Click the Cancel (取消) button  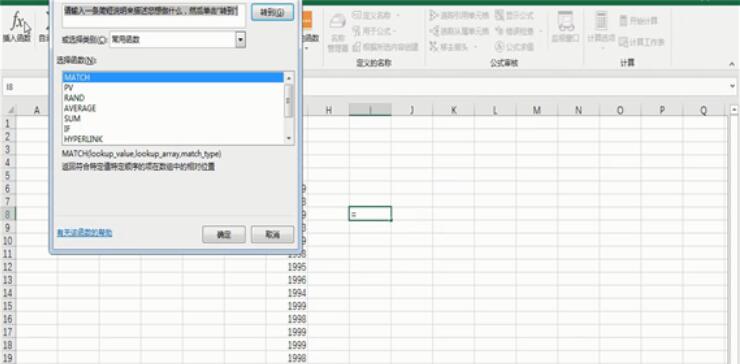[272, 235]
